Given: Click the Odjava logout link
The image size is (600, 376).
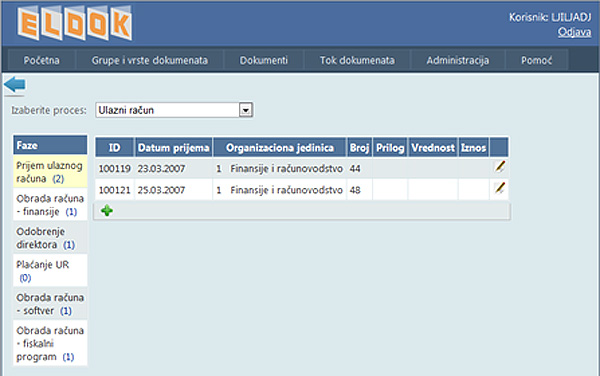Looking at the screenshot, I should (574, 32).
